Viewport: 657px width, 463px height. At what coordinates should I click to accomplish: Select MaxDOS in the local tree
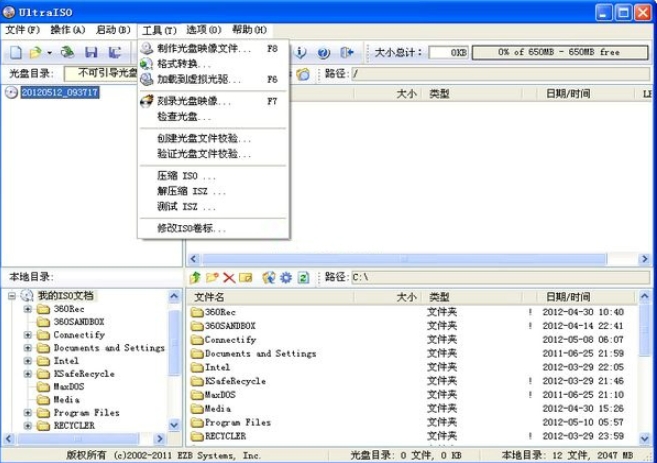pyautogui.click(x=69, y=387)
